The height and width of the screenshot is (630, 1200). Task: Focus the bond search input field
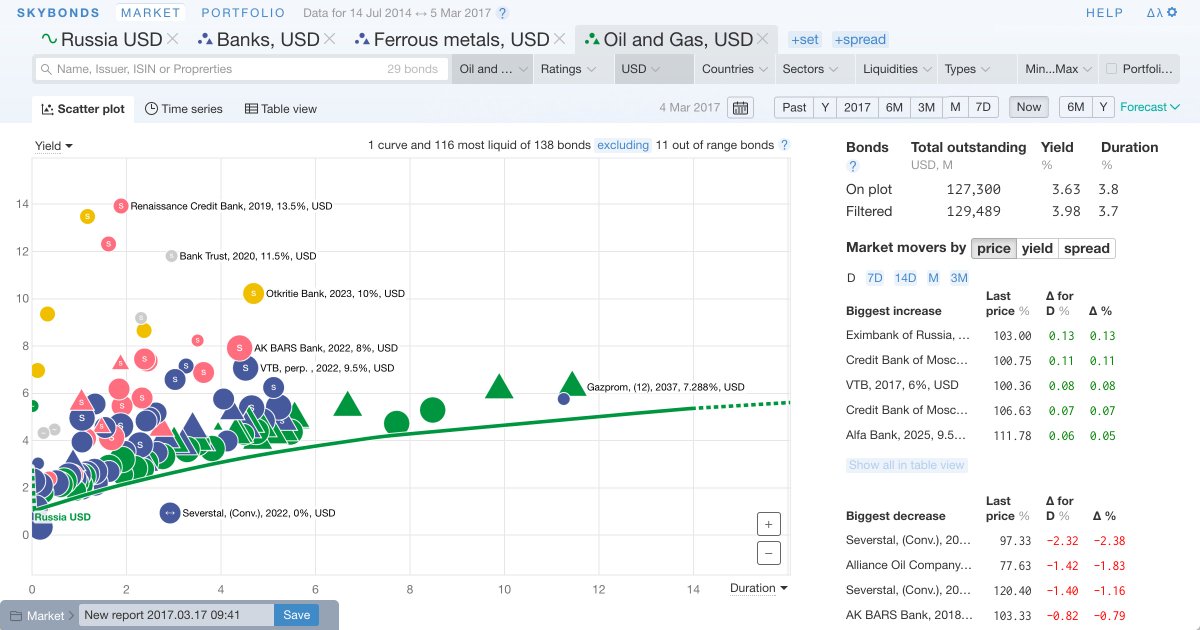pos(240,69)
